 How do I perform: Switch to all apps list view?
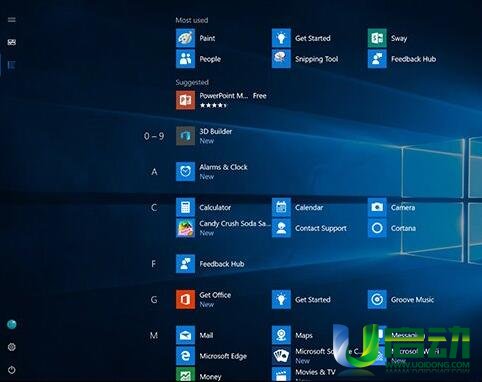12,65
